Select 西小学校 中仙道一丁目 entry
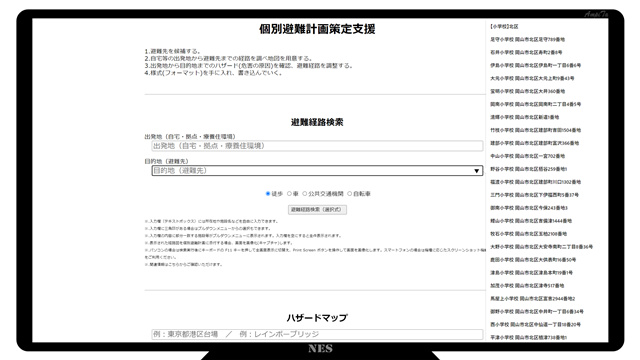The image size is (640, 360). (x=535, y=325)
